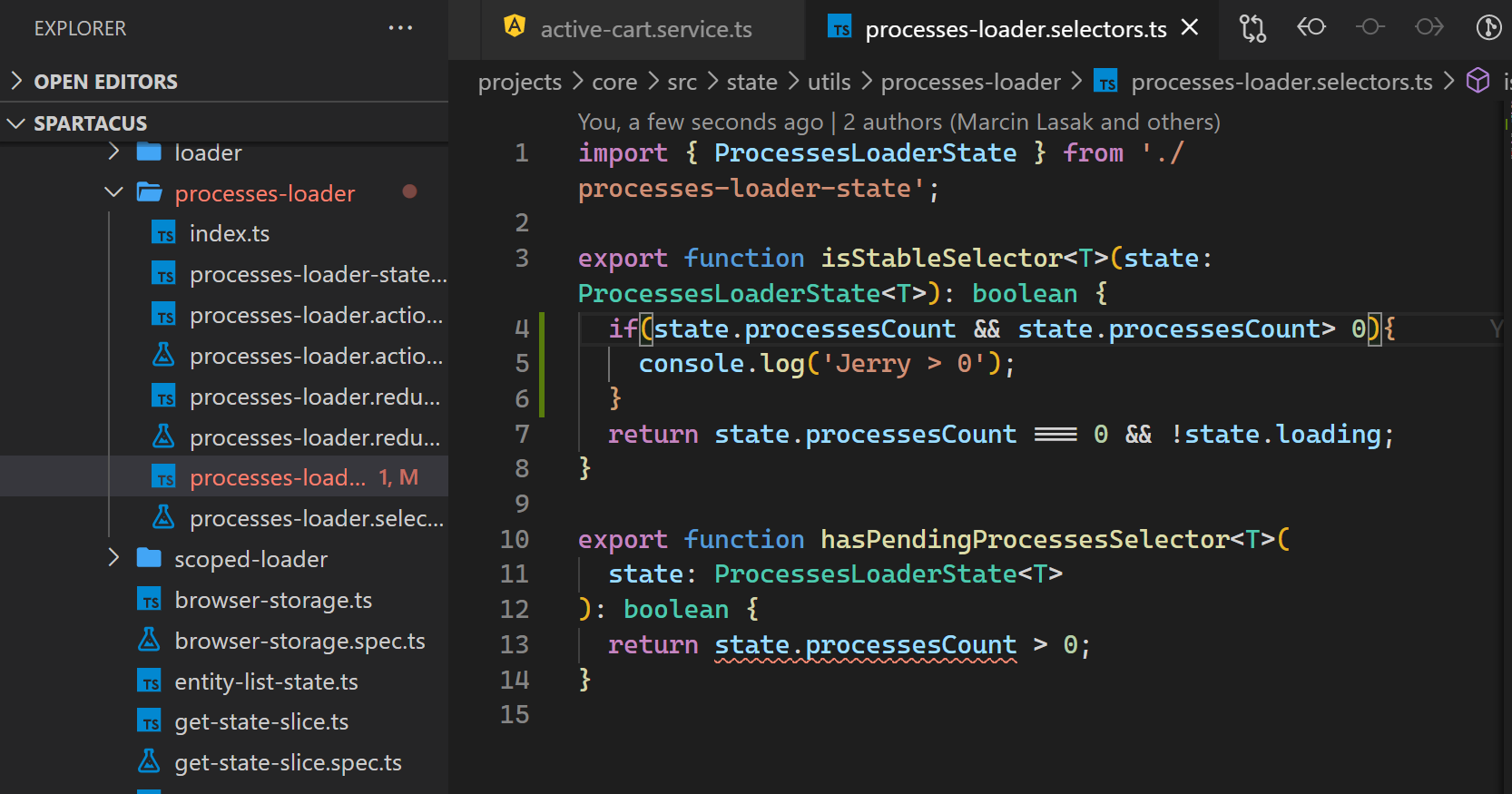Click the breadcrumb symbol cube icon
The height and width of the screenshot is (794, 1512).
click(1478, 81)
